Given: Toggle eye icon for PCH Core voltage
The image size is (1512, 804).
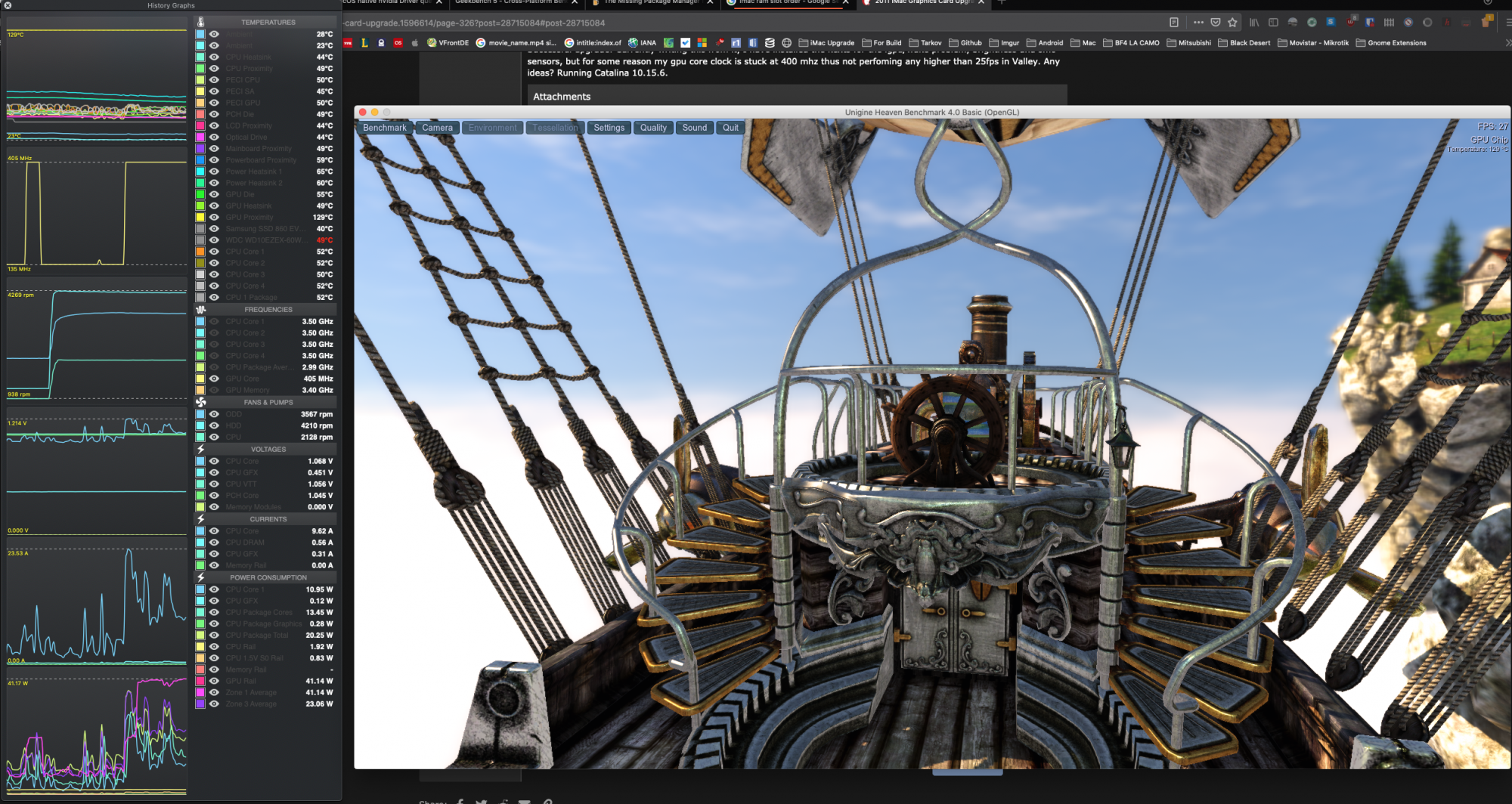Looking at the screenshot, I should pyautogui.click(x=215, y=496).
